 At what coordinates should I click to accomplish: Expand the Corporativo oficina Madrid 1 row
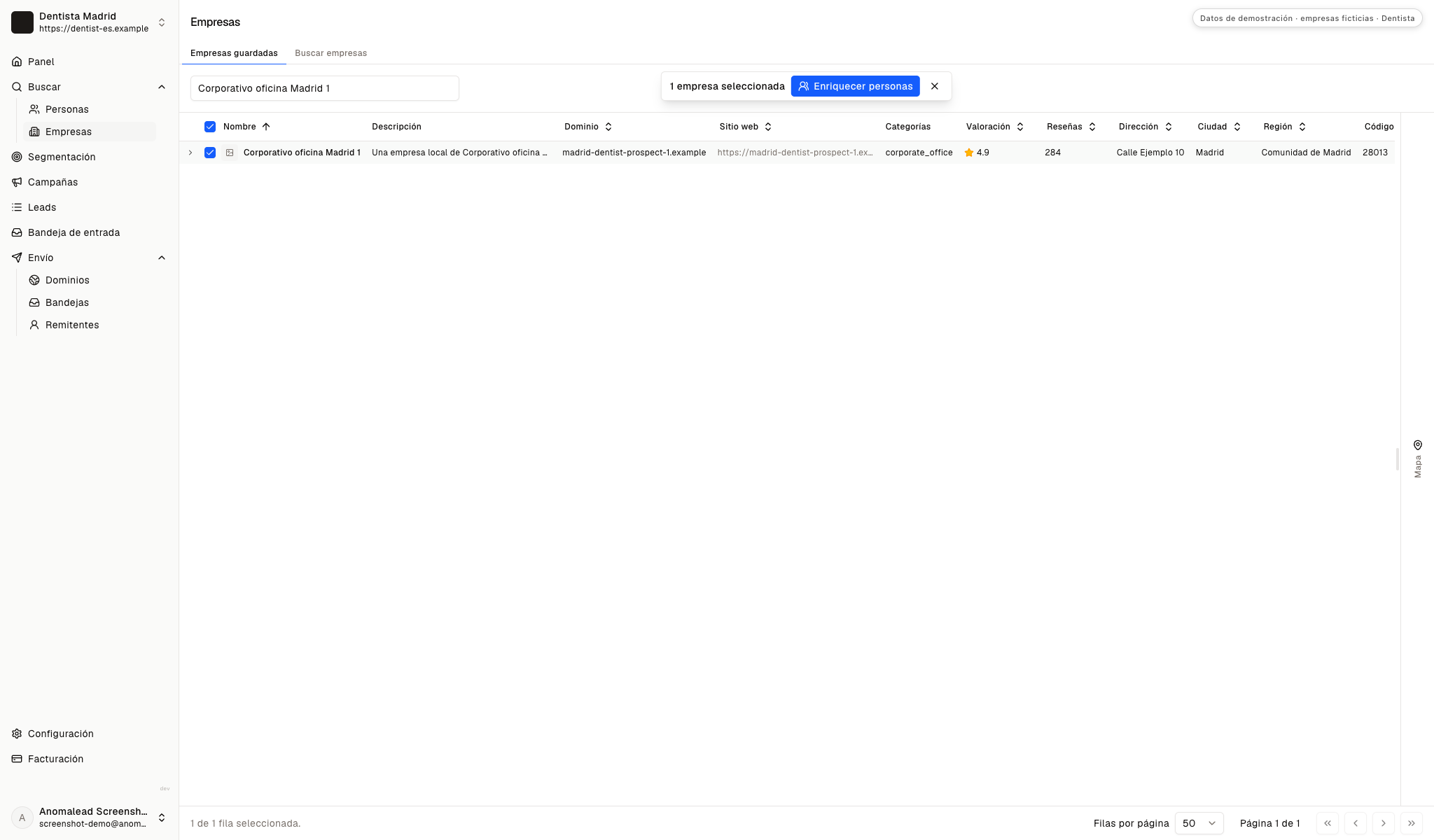click(190, 153)
